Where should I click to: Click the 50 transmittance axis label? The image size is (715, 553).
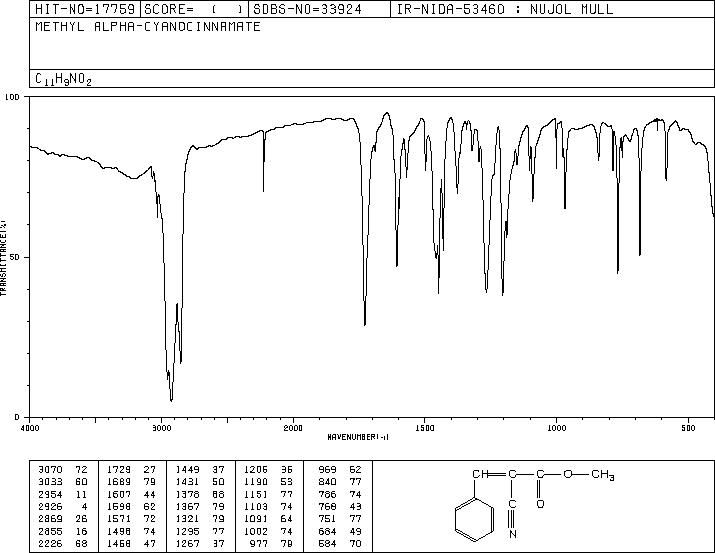coord(17,257)
